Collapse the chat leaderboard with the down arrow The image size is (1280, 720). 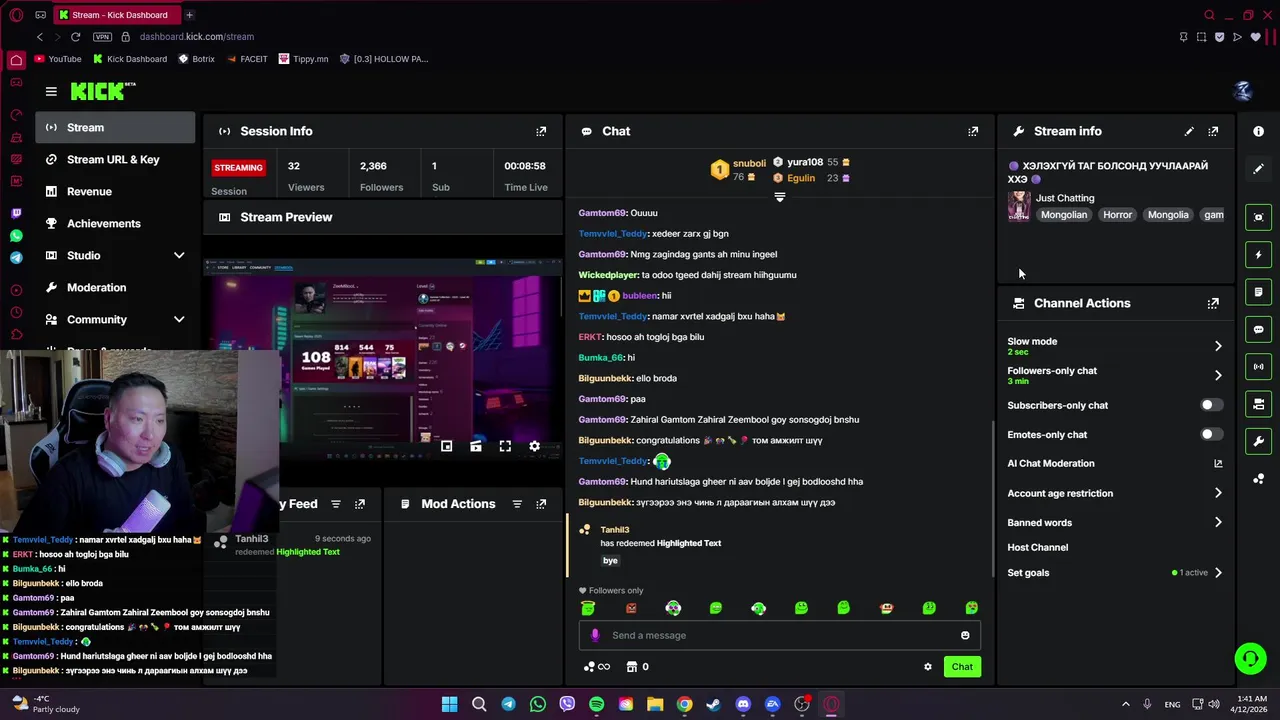point(780,197)
